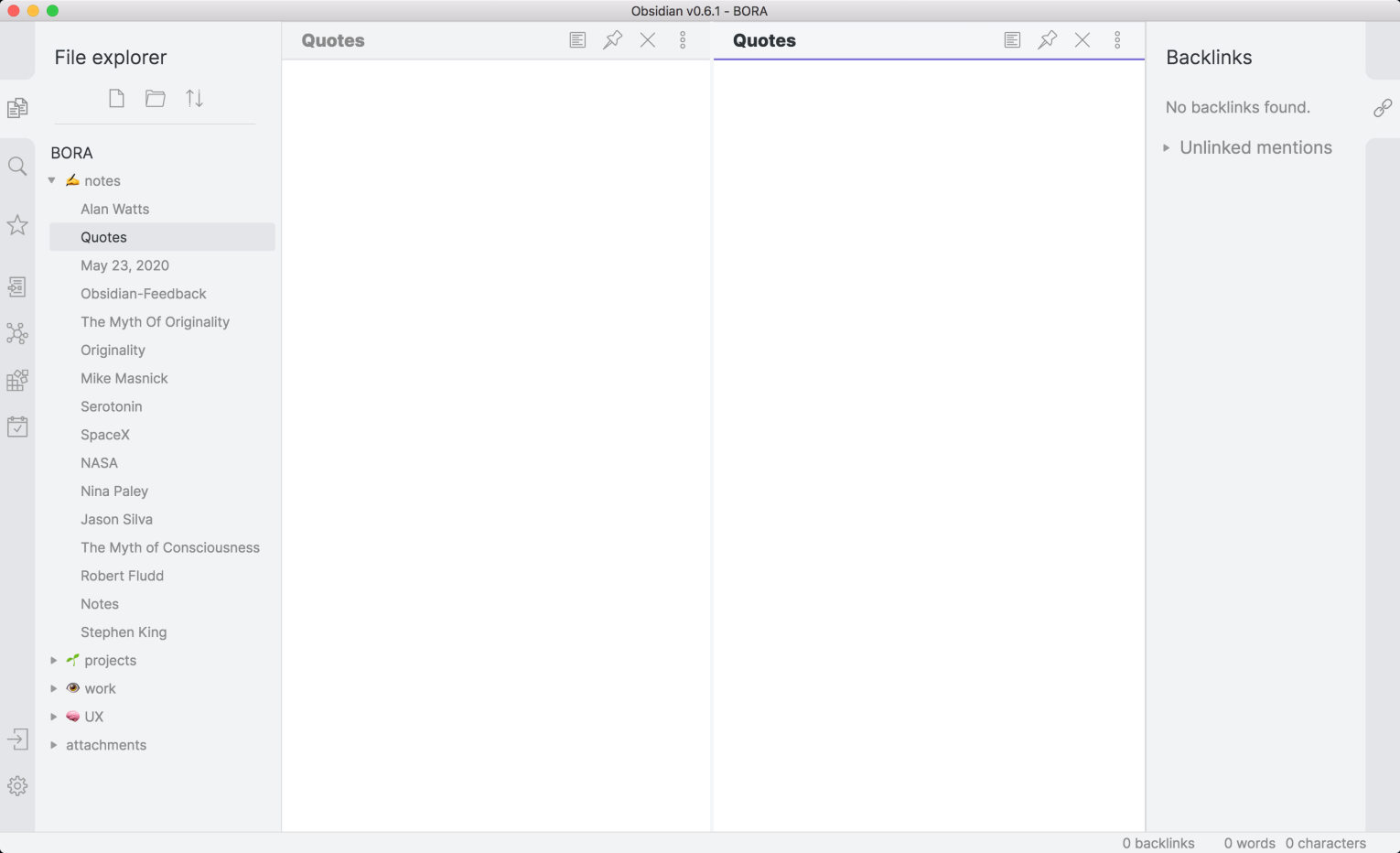Change the file sort order
Image resolution: width=1400 pixels, height=853 pixels.
(195, 98)
